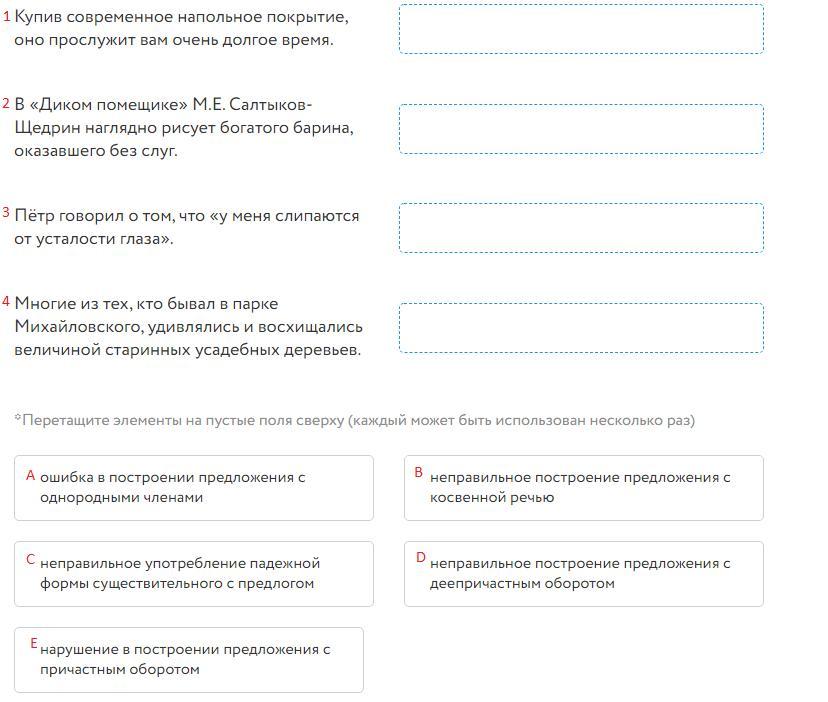The image size is (828, 702).
Task: Click sentence 4 text about парке Михайловского
Action: [x=188, y=326]
